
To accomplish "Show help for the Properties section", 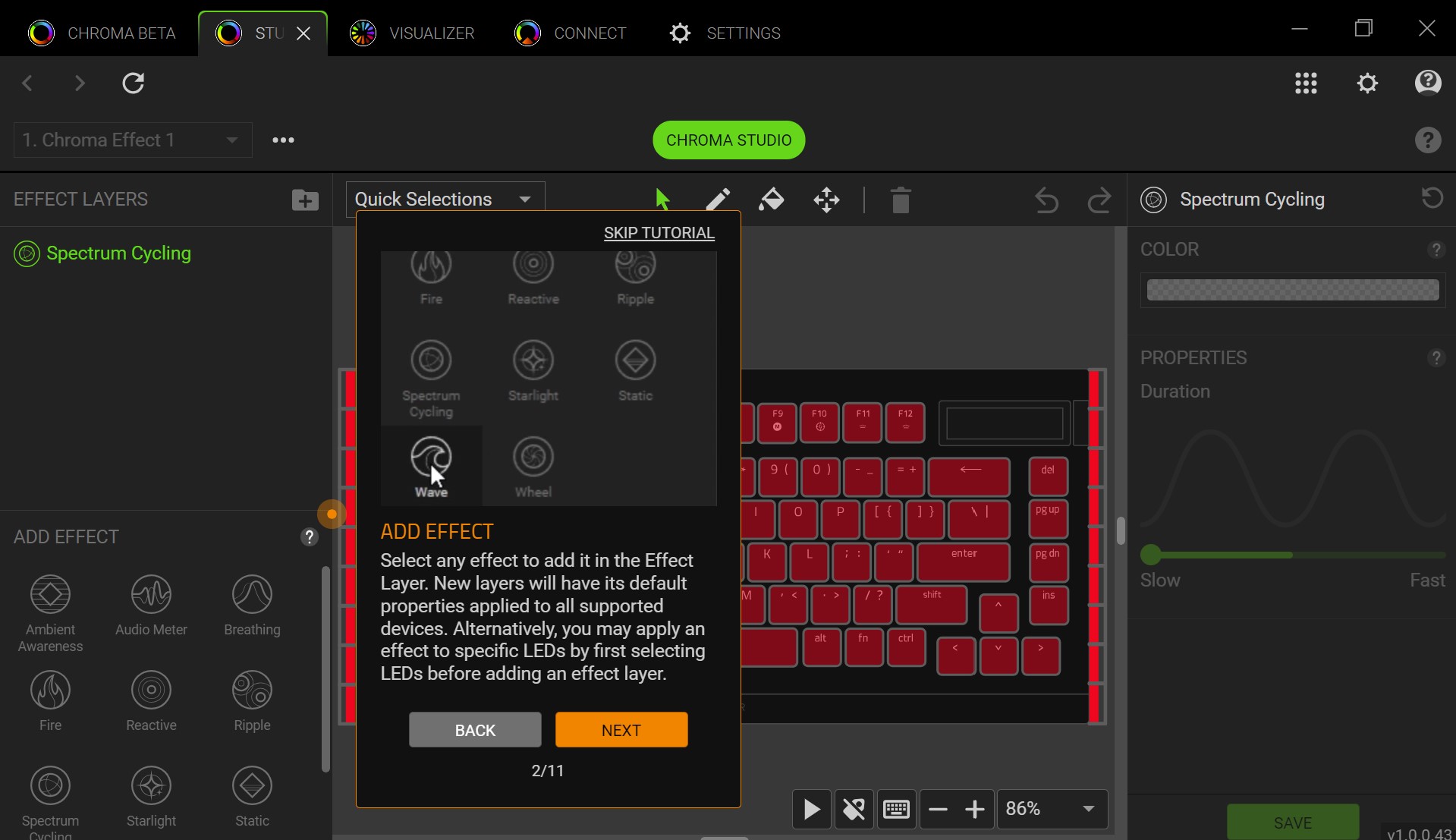I will [1436, 357].
